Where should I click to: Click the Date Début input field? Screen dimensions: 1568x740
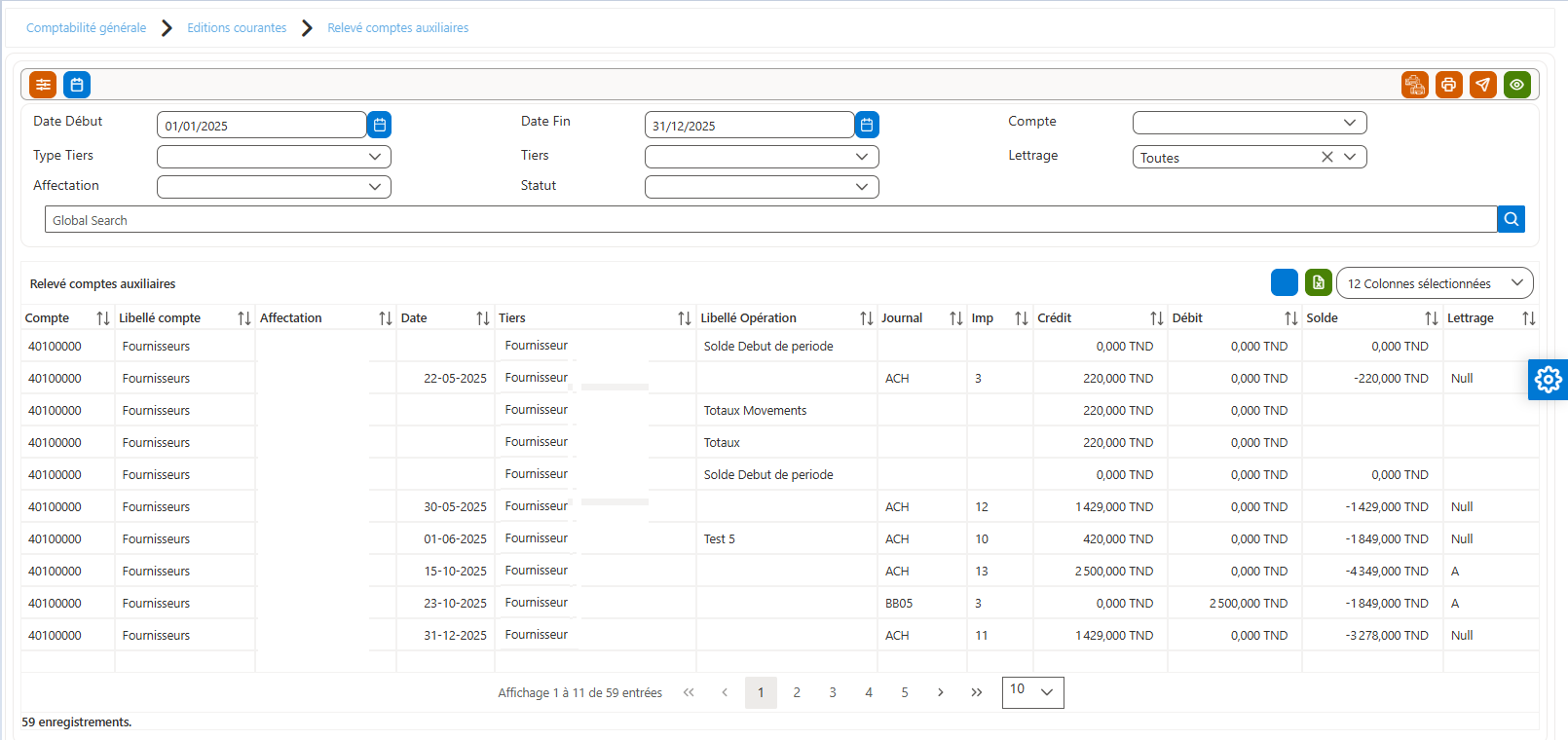(x=261, y=125)
